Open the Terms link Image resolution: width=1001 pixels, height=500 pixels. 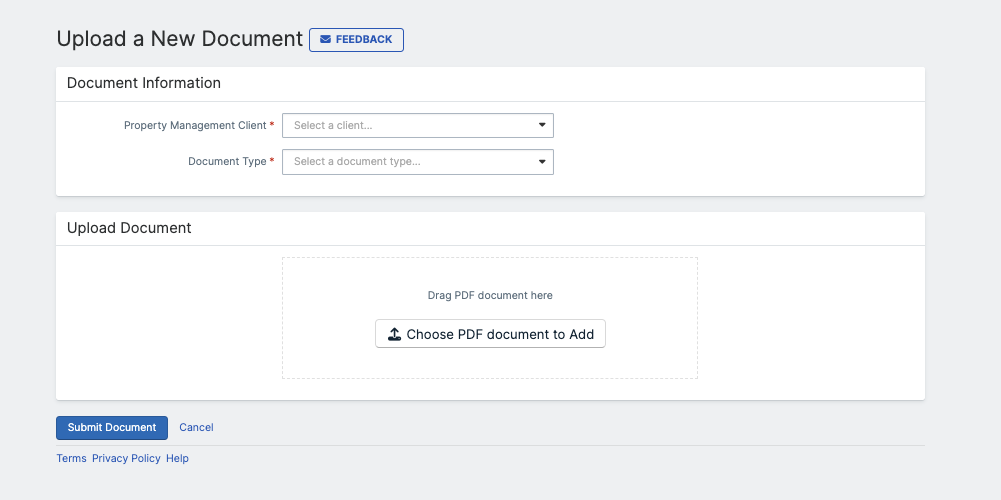72,458
